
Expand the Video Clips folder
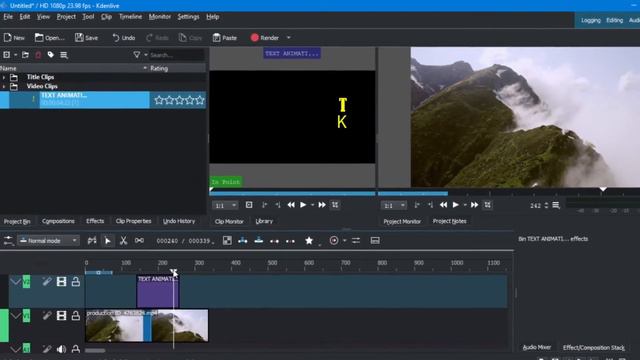(4, 87)
